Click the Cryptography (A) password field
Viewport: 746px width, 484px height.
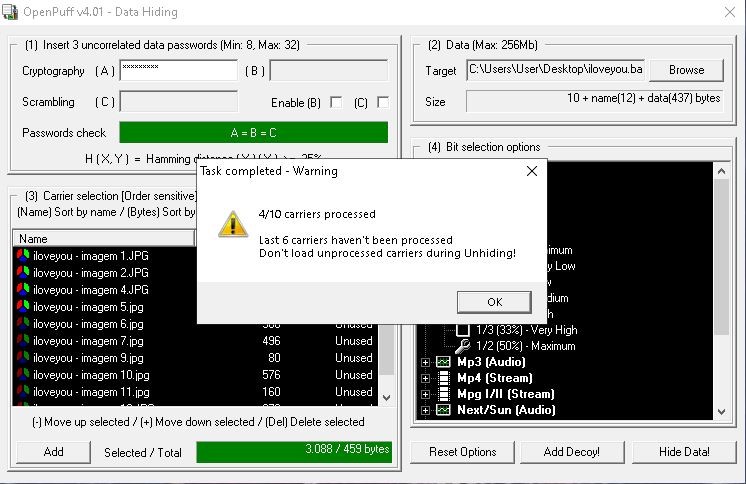coord(178,71)
